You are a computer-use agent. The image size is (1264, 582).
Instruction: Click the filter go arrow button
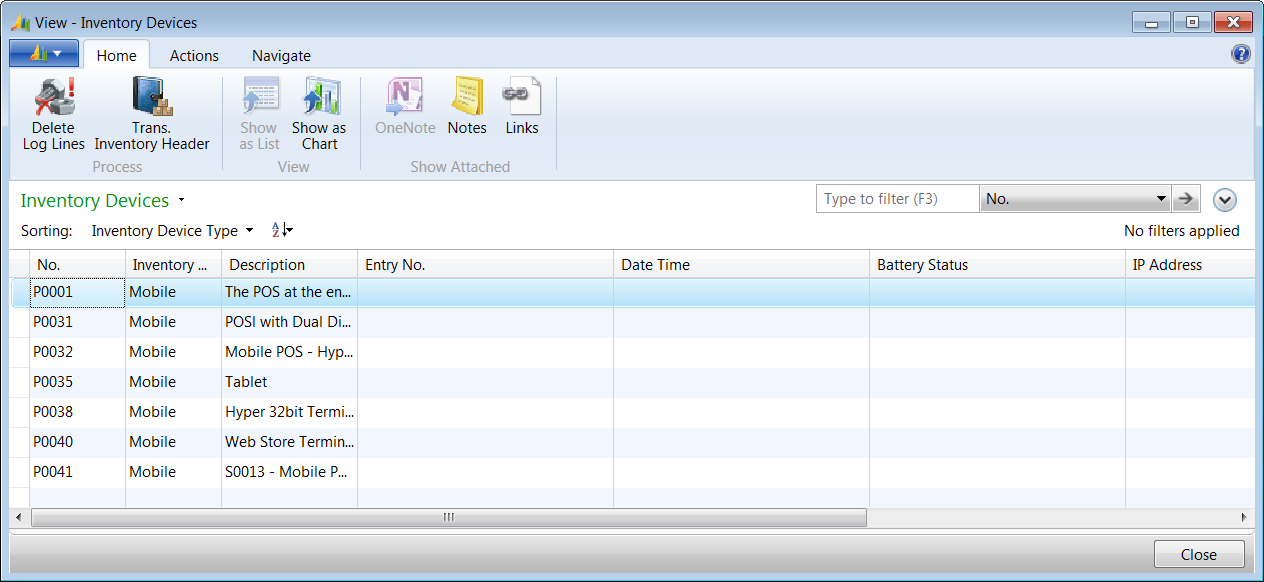(1186, 199)
